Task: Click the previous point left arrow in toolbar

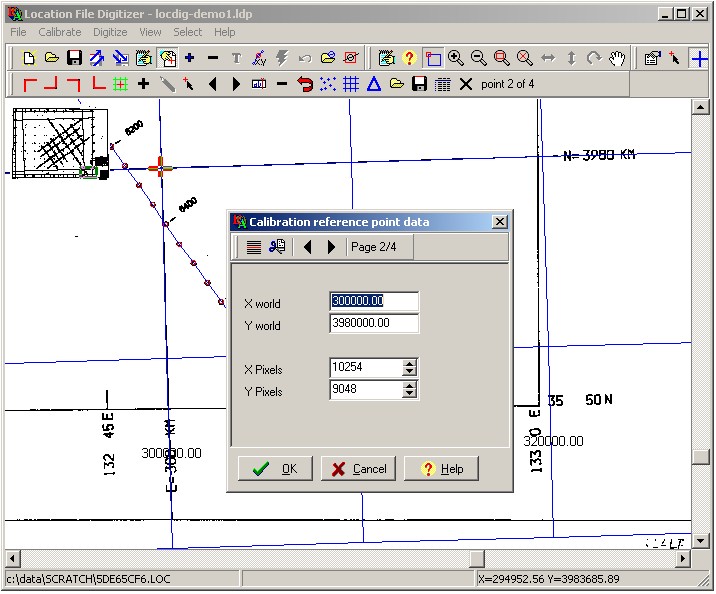Action: 213,84
